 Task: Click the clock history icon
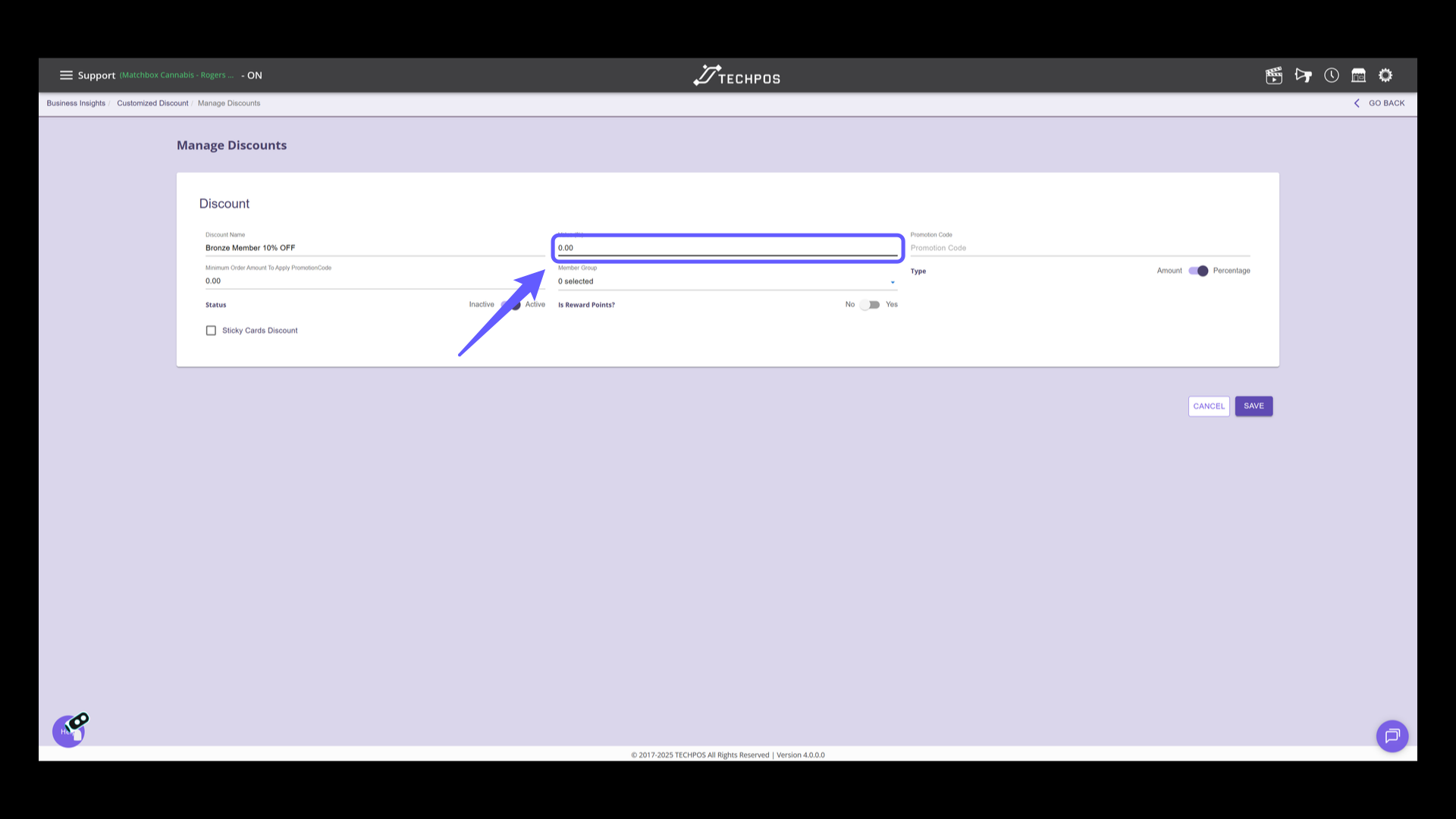pos(1332,75)
